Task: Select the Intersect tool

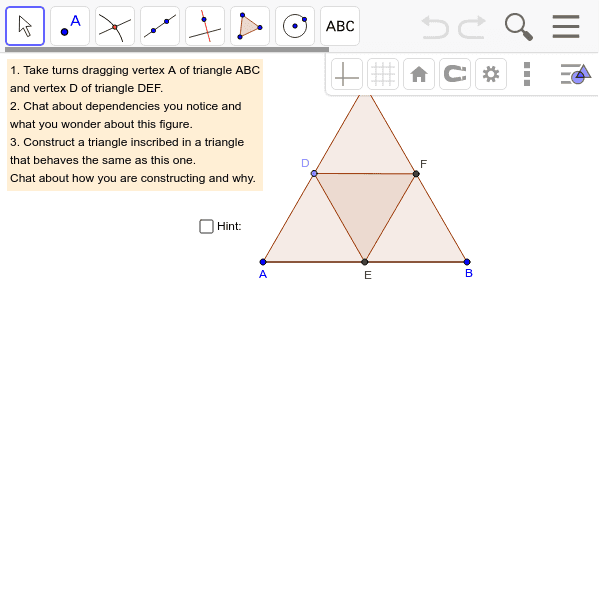Action: click(115, 26)
